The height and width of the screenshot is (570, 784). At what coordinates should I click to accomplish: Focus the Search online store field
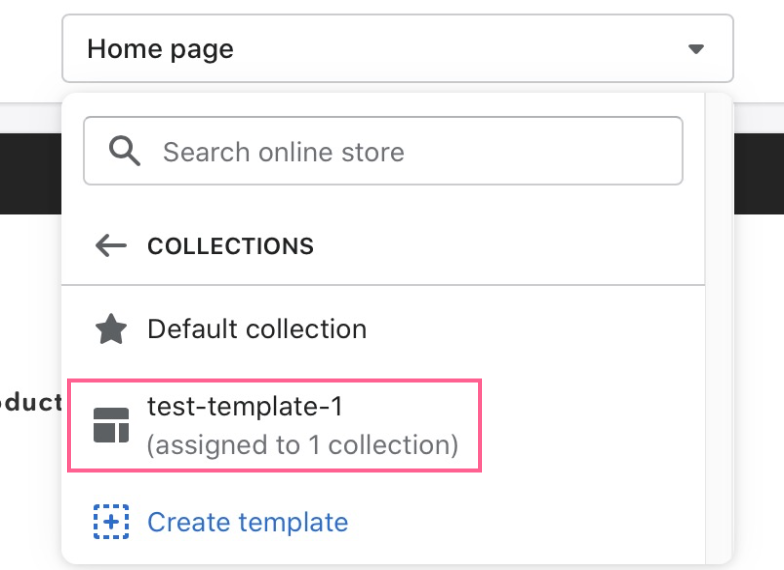coord(383,151)
